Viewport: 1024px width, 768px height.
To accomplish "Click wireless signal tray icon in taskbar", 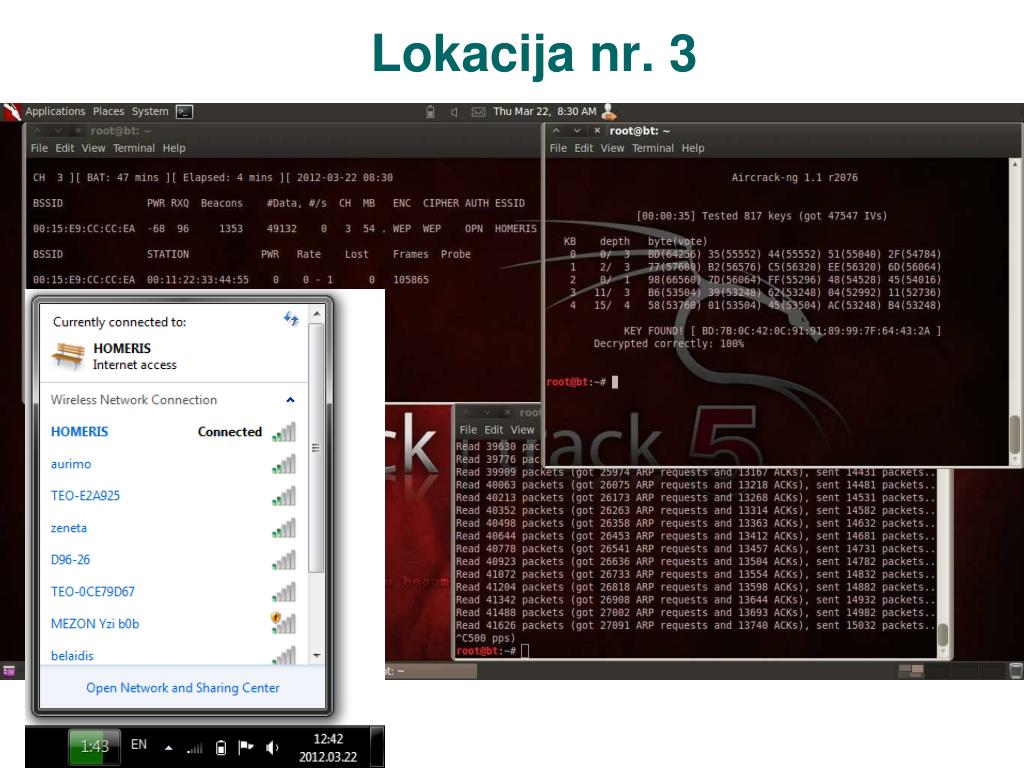I will 195,747.
